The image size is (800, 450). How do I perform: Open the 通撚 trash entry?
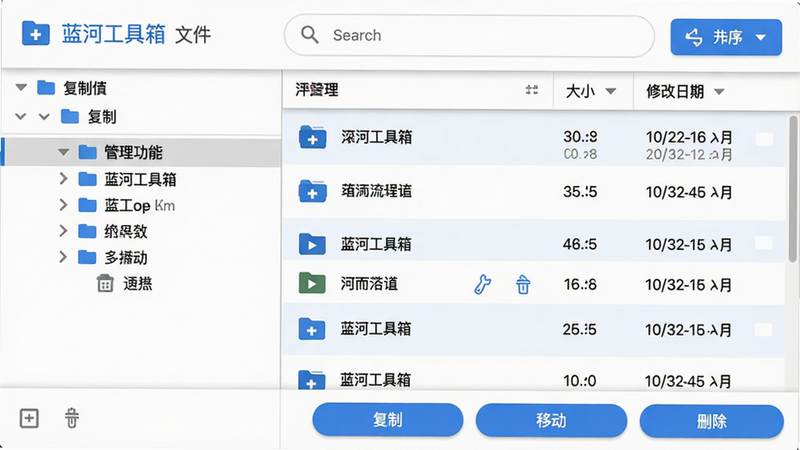(137, 283)
